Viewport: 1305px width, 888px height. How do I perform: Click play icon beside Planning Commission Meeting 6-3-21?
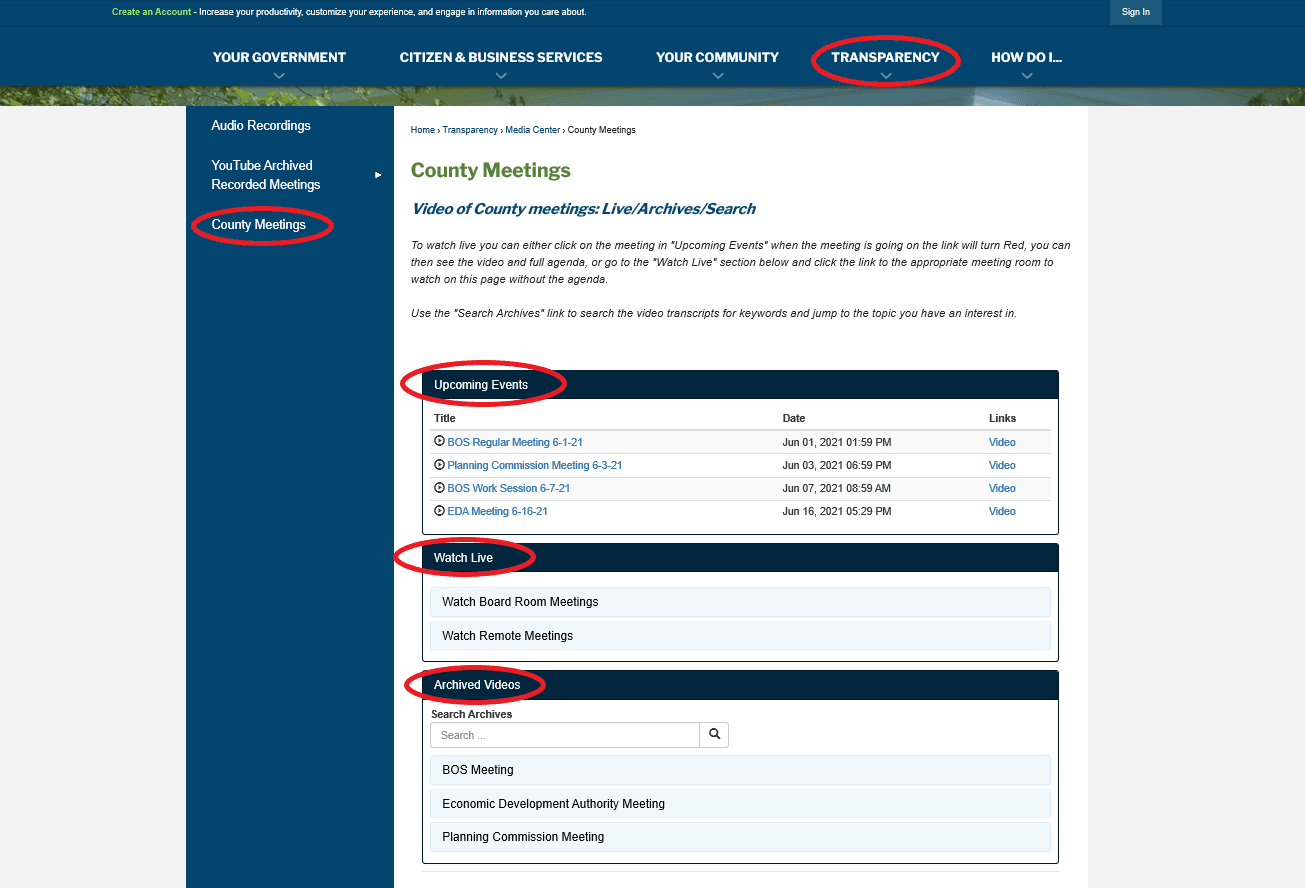439,465
